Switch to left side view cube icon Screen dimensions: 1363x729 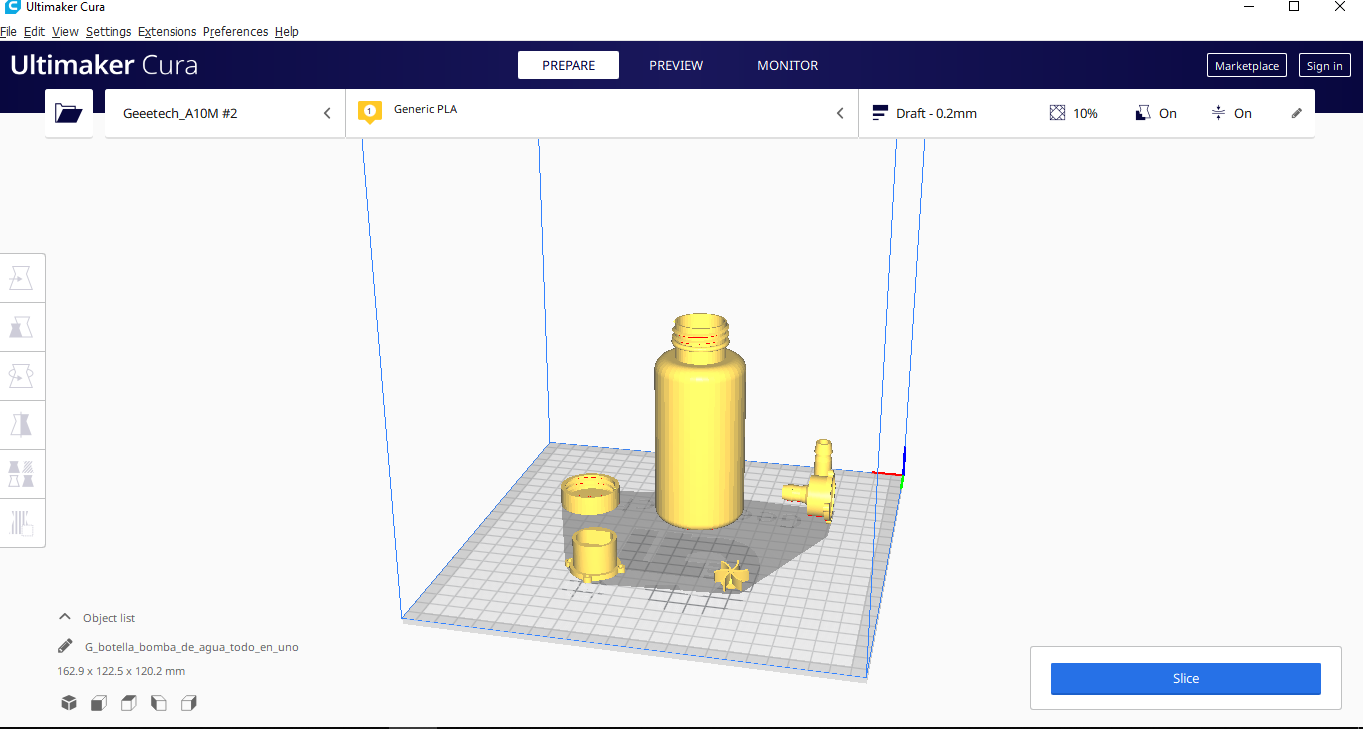pyautogui.click(x=159, y=703)
